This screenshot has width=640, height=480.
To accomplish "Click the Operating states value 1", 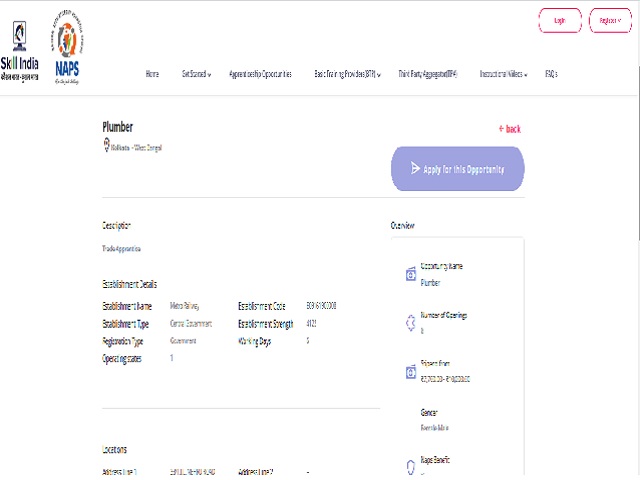I will click(x=172, y=358).
